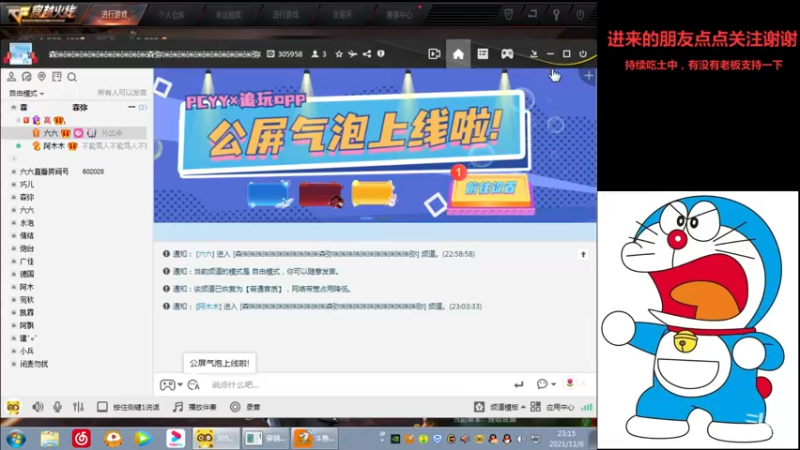Viewport: 800px width, 450px height.
Task: Click the 阿木木 username link in notifications
Action: (208, 306)
